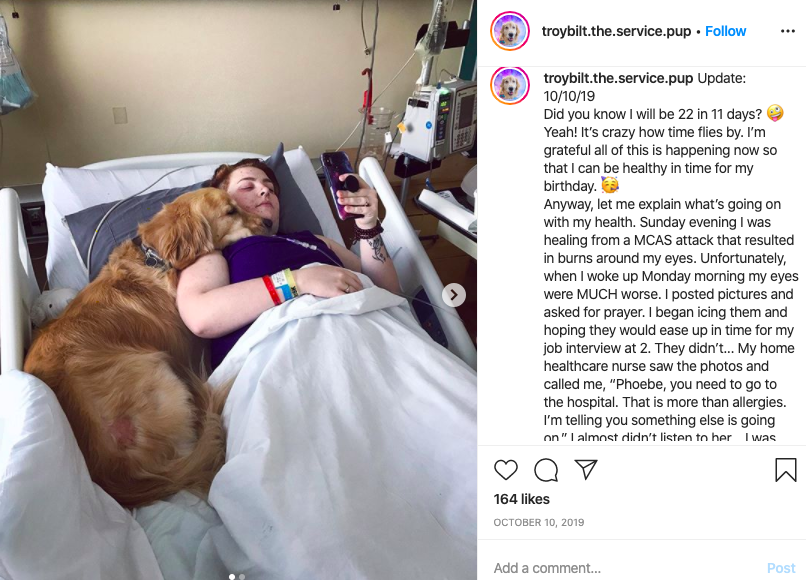Open the October 10, 2019 timestamp link

tap(539, 522)
